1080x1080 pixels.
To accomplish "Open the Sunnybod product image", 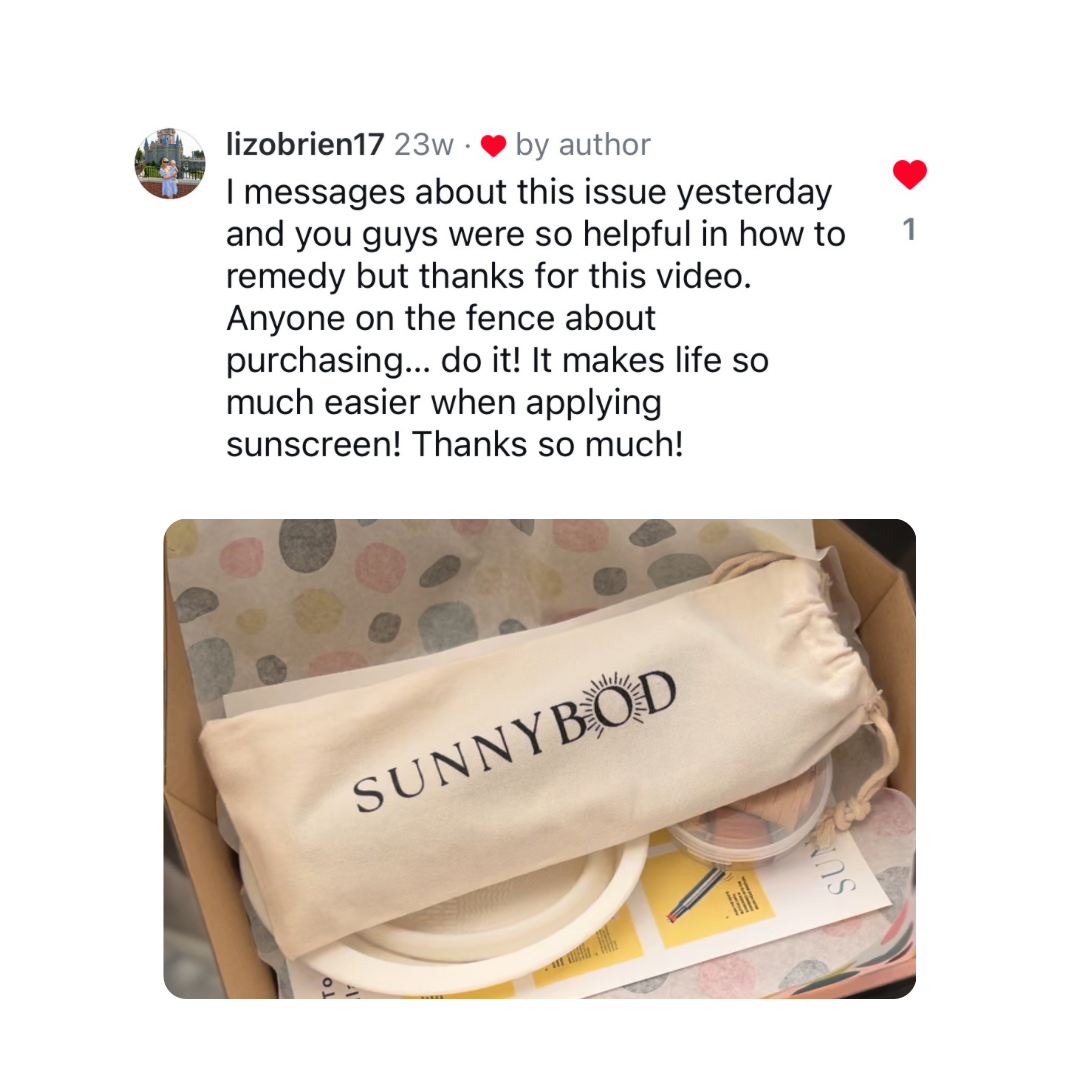I will click(x=539, y=758).
